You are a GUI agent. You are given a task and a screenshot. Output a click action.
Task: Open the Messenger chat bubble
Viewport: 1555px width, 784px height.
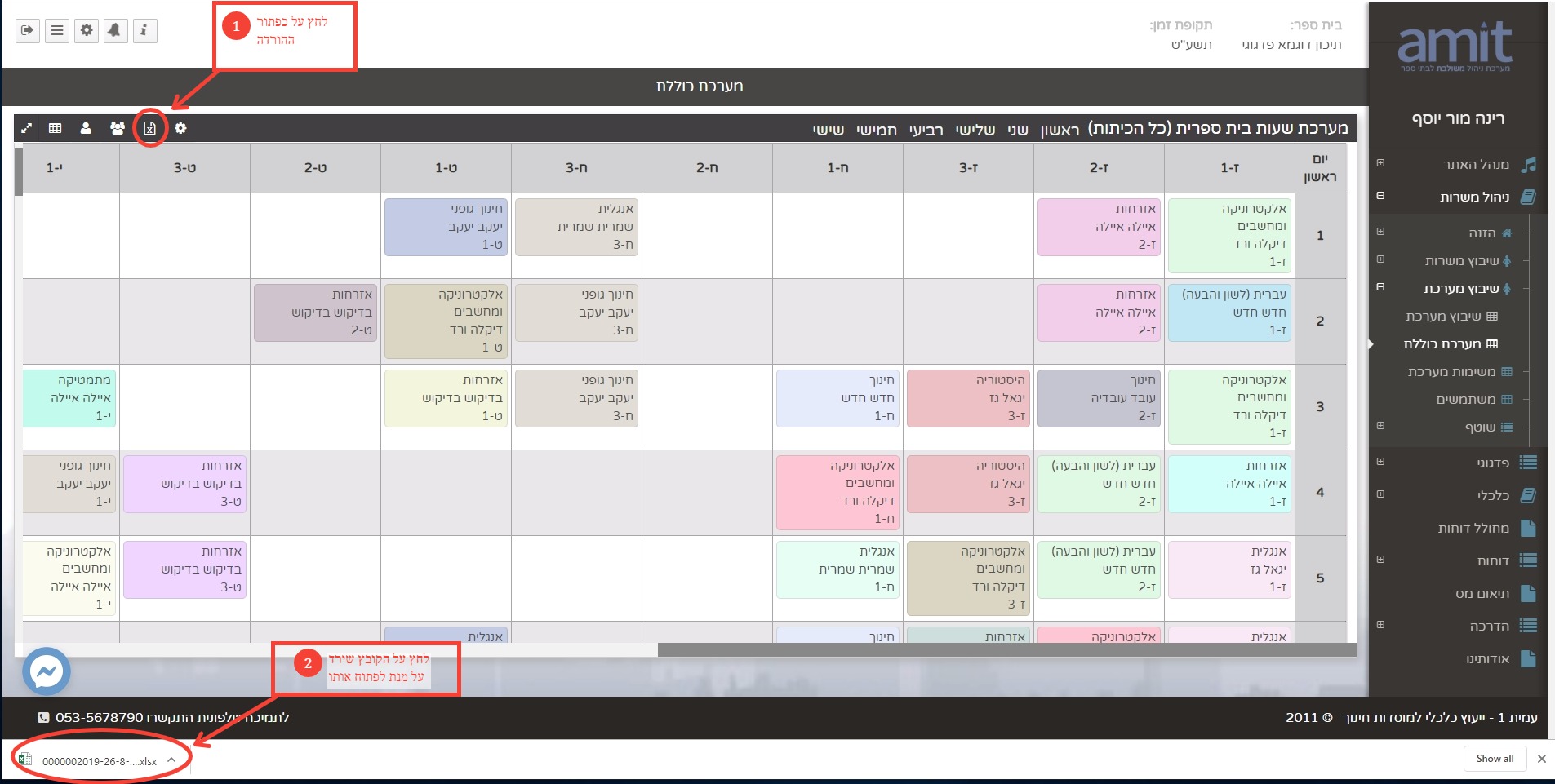tap(47, 671)
